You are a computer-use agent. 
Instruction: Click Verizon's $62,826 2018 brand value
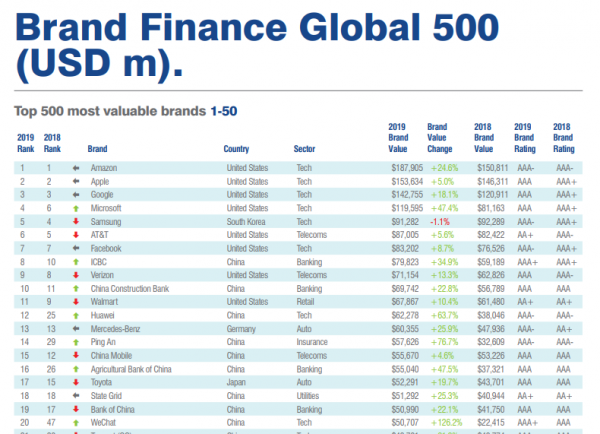coord(491,275)
